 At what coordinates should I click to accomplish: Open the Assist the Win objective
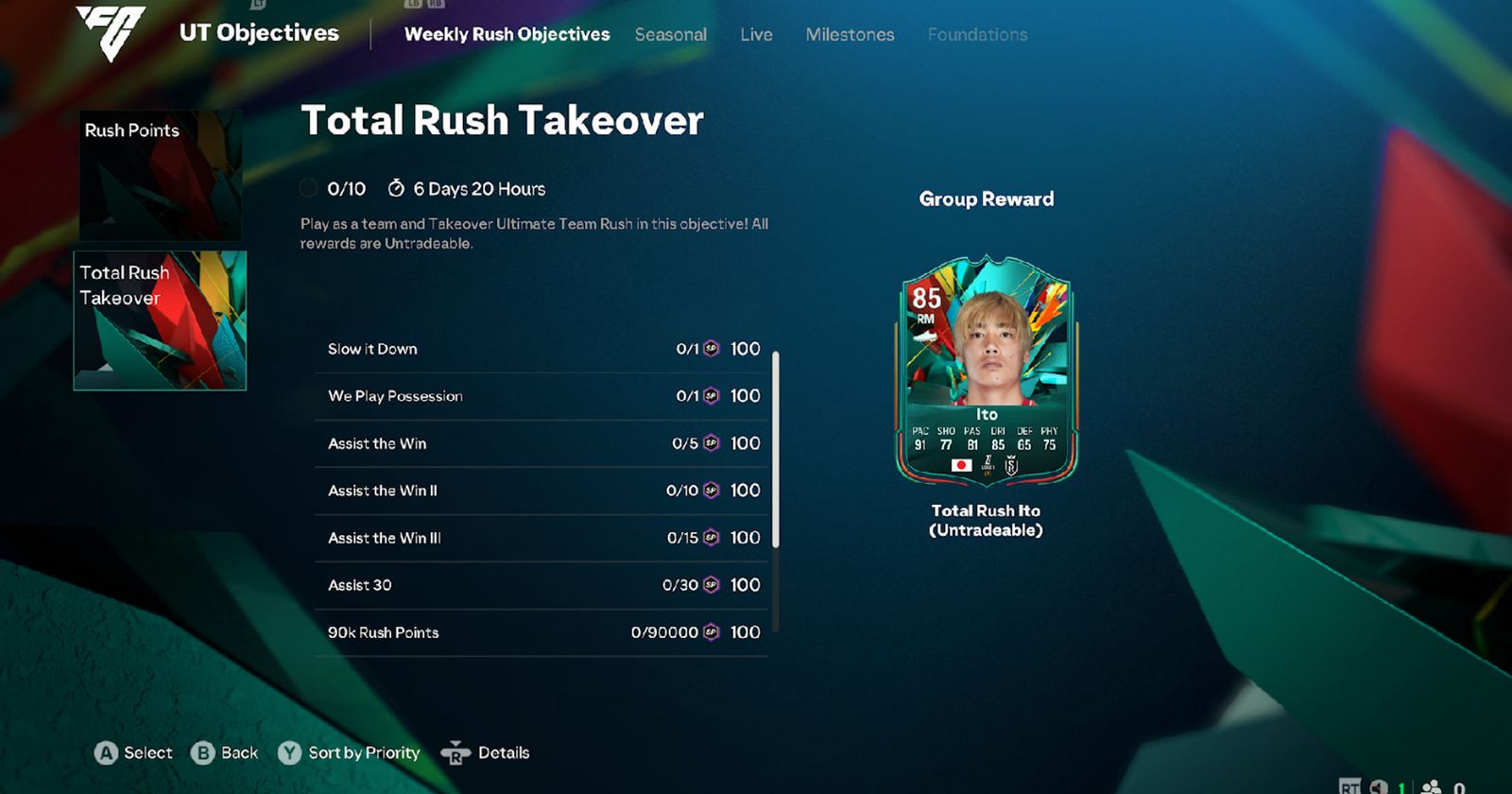[541, 443]
